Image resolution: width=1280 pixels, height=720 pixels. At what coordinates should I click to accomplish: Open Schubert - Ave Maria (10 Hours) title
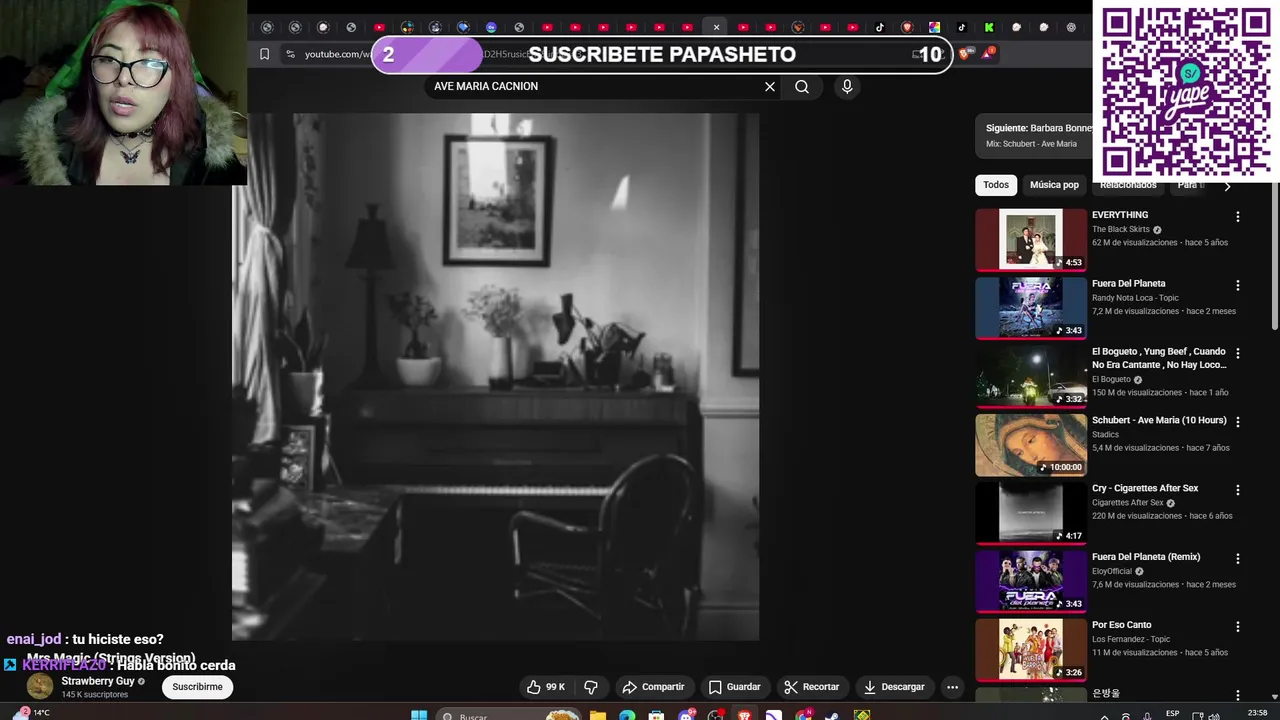click(1159, 420)
